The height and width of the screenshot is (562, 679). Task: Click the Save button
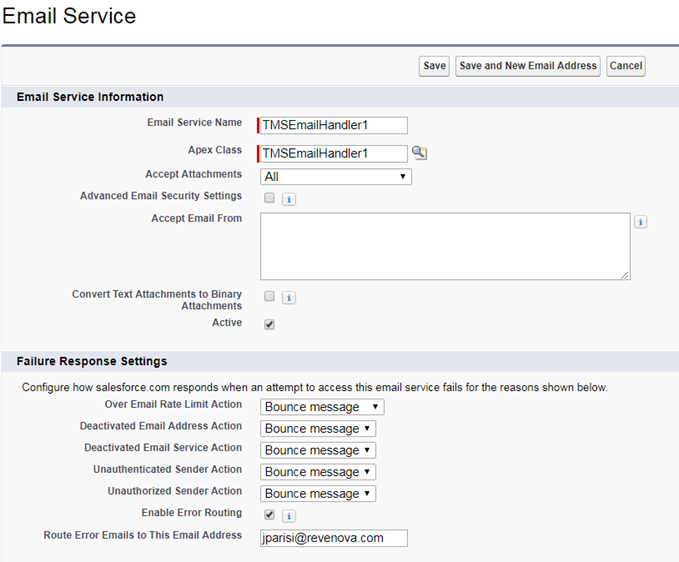pyautogui.click(x=434, y=66)
